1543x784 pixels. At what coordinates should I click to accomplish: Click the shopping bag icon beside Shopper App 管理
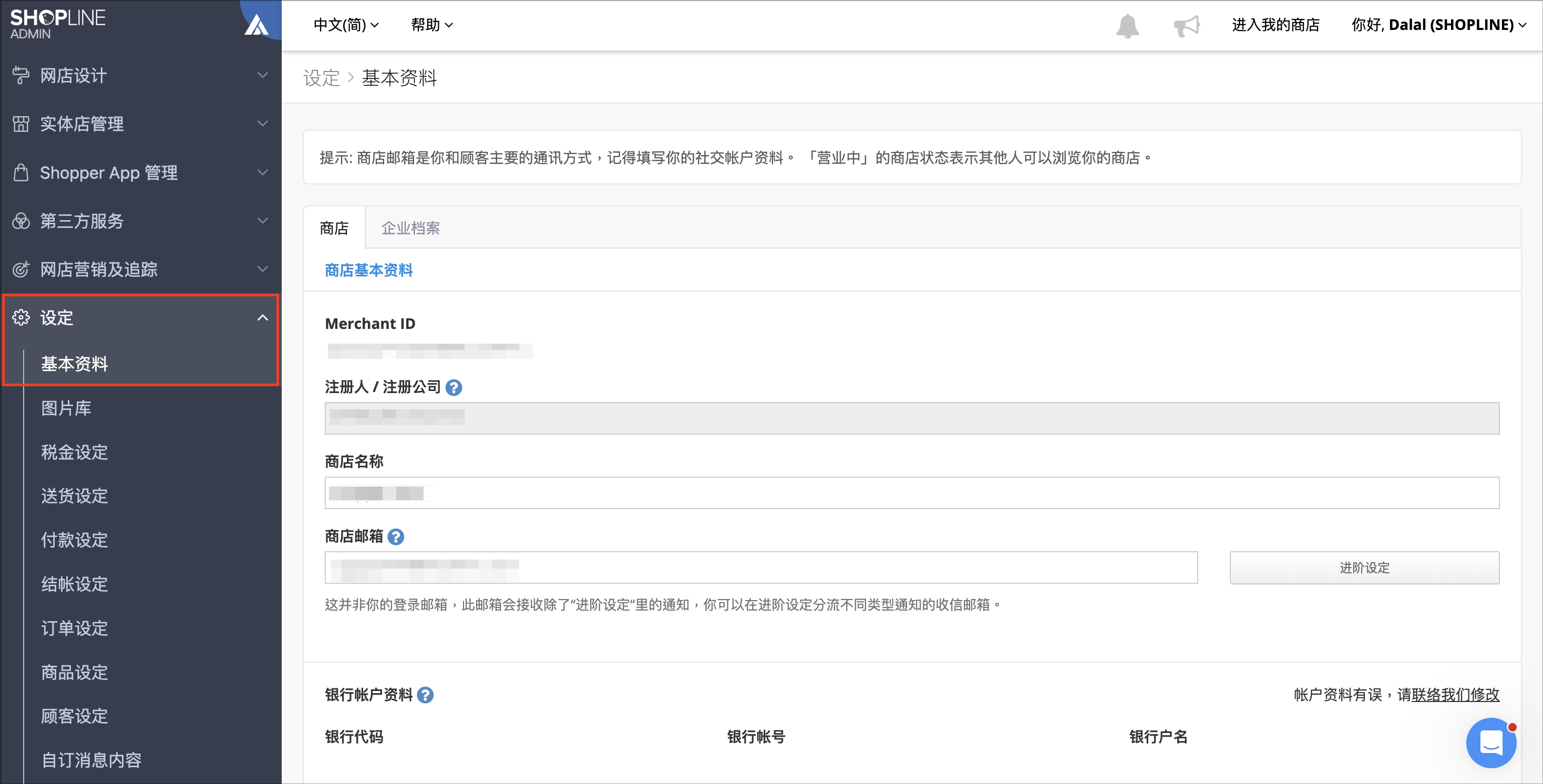(x=21, y=172)
